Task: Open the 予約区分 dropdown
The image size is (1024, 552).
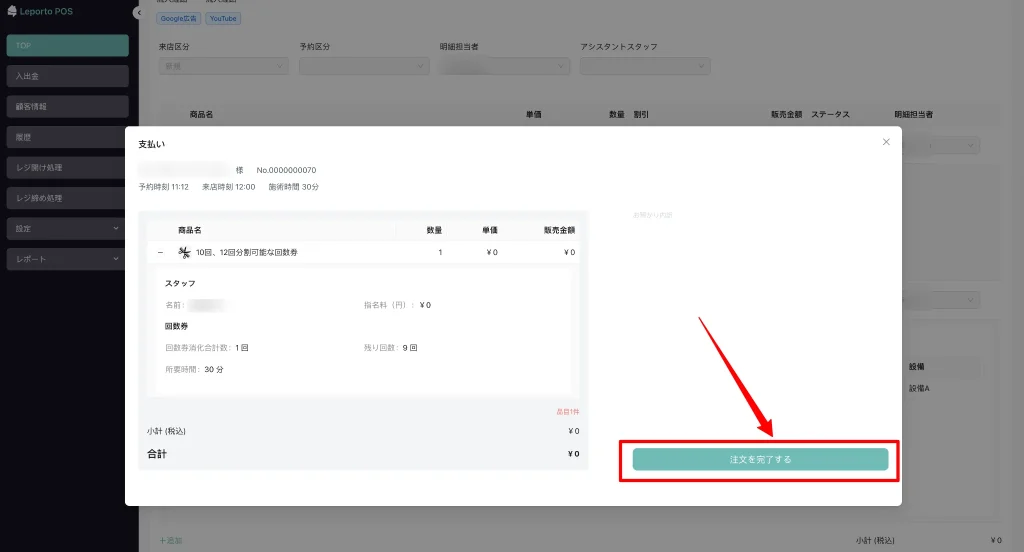Action: [364, 66]
